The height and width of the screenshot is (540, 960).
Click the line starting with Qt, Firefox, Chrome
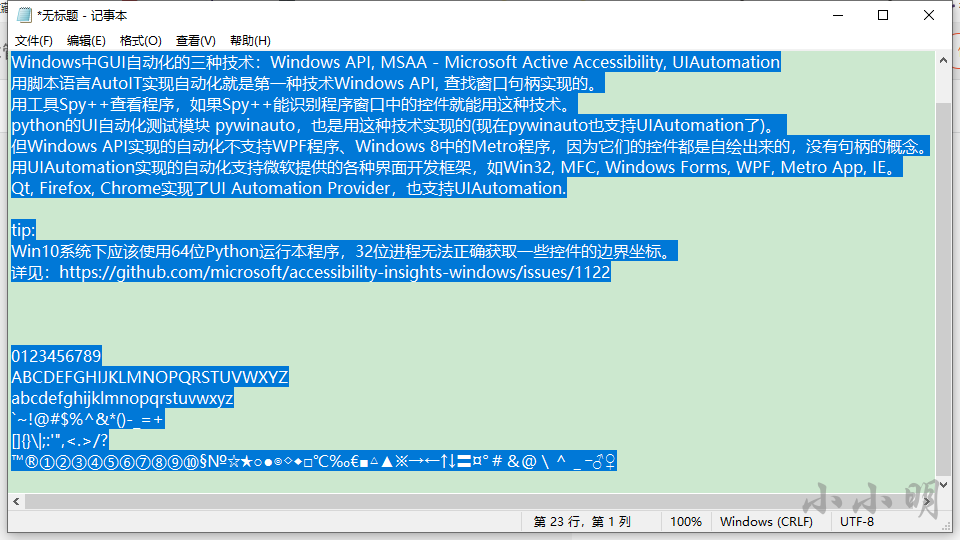289,188
